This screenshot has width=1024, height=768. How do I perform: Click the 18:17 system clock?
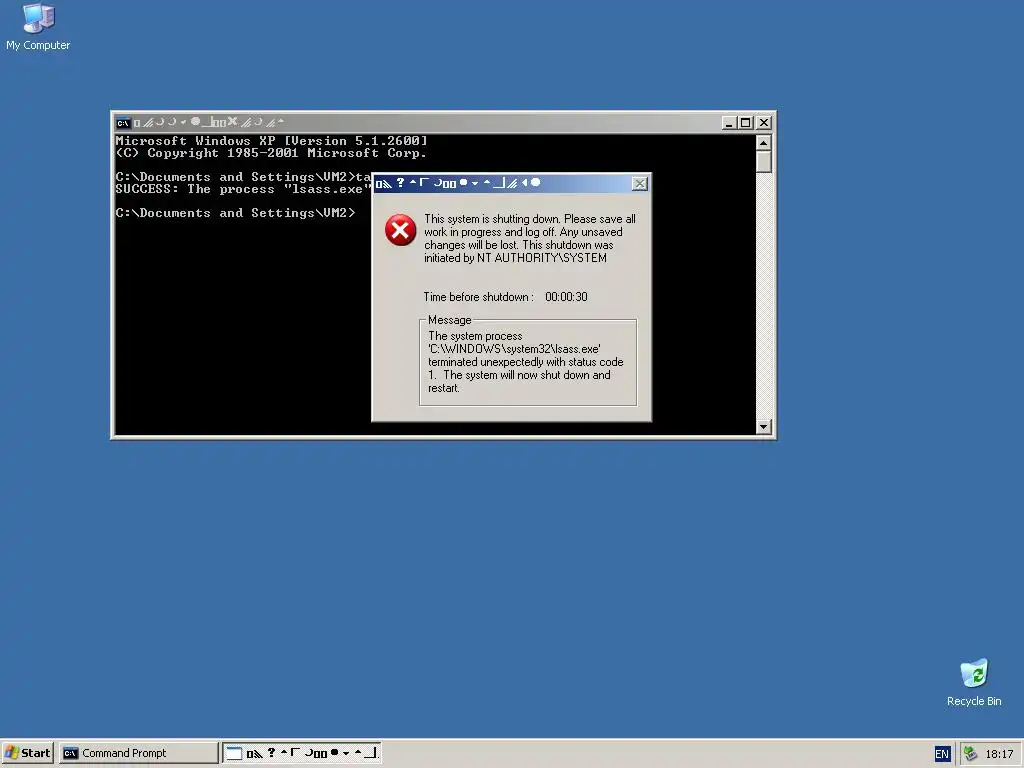999,754
